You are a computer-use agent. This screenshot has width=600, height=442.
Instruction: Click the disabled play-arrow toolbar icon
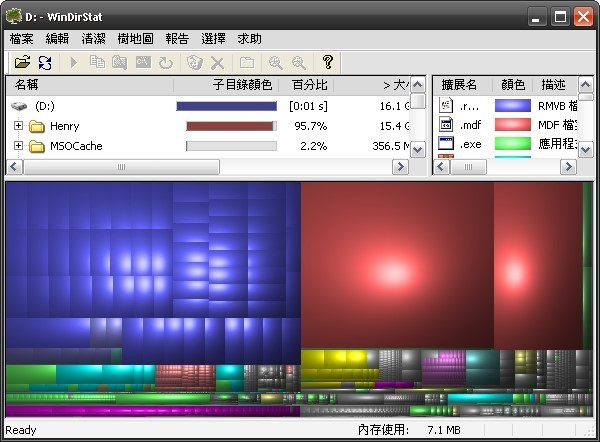tap(74, 62)
